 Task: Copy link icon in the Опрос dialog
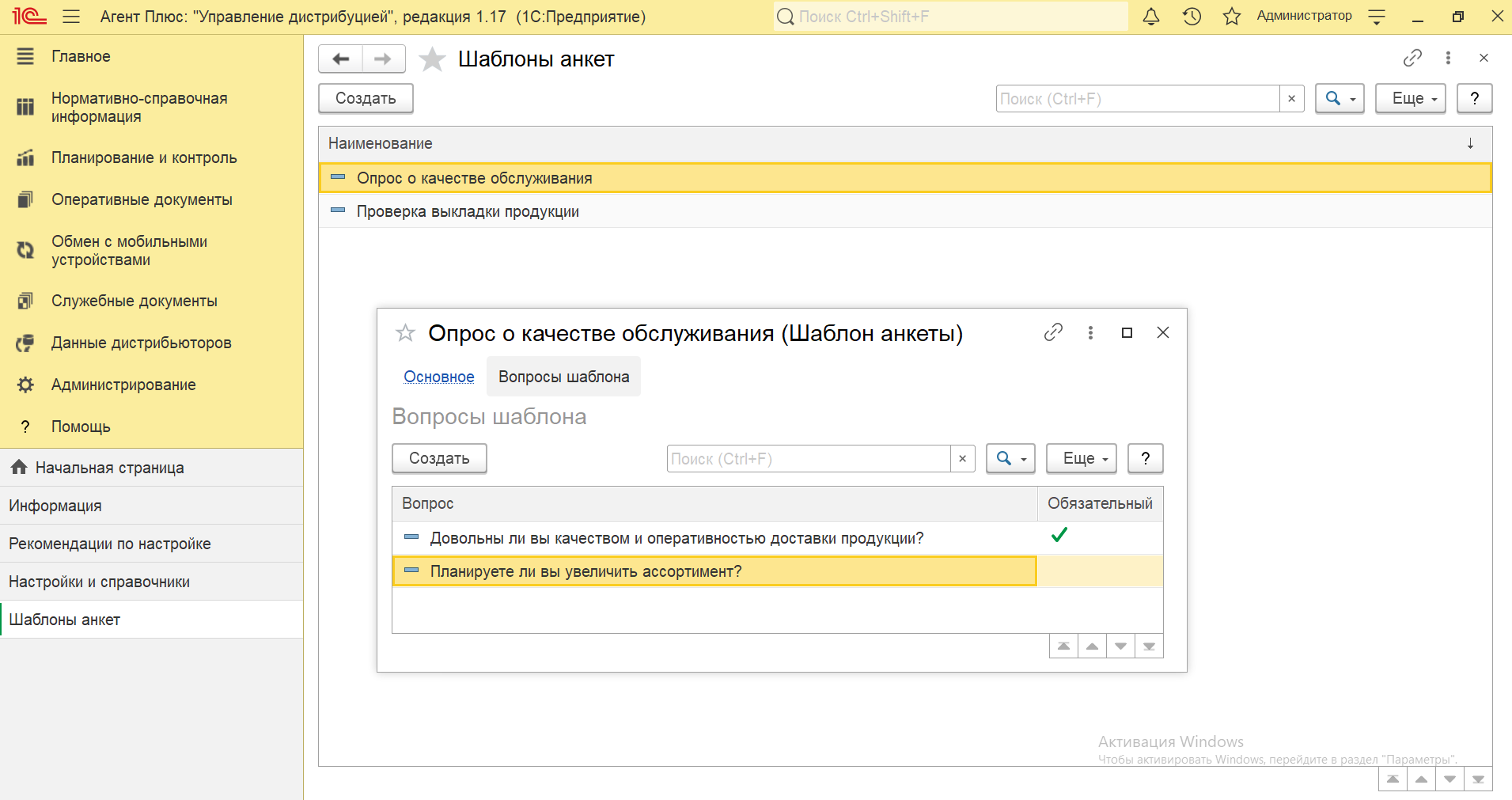(1053, 332)
